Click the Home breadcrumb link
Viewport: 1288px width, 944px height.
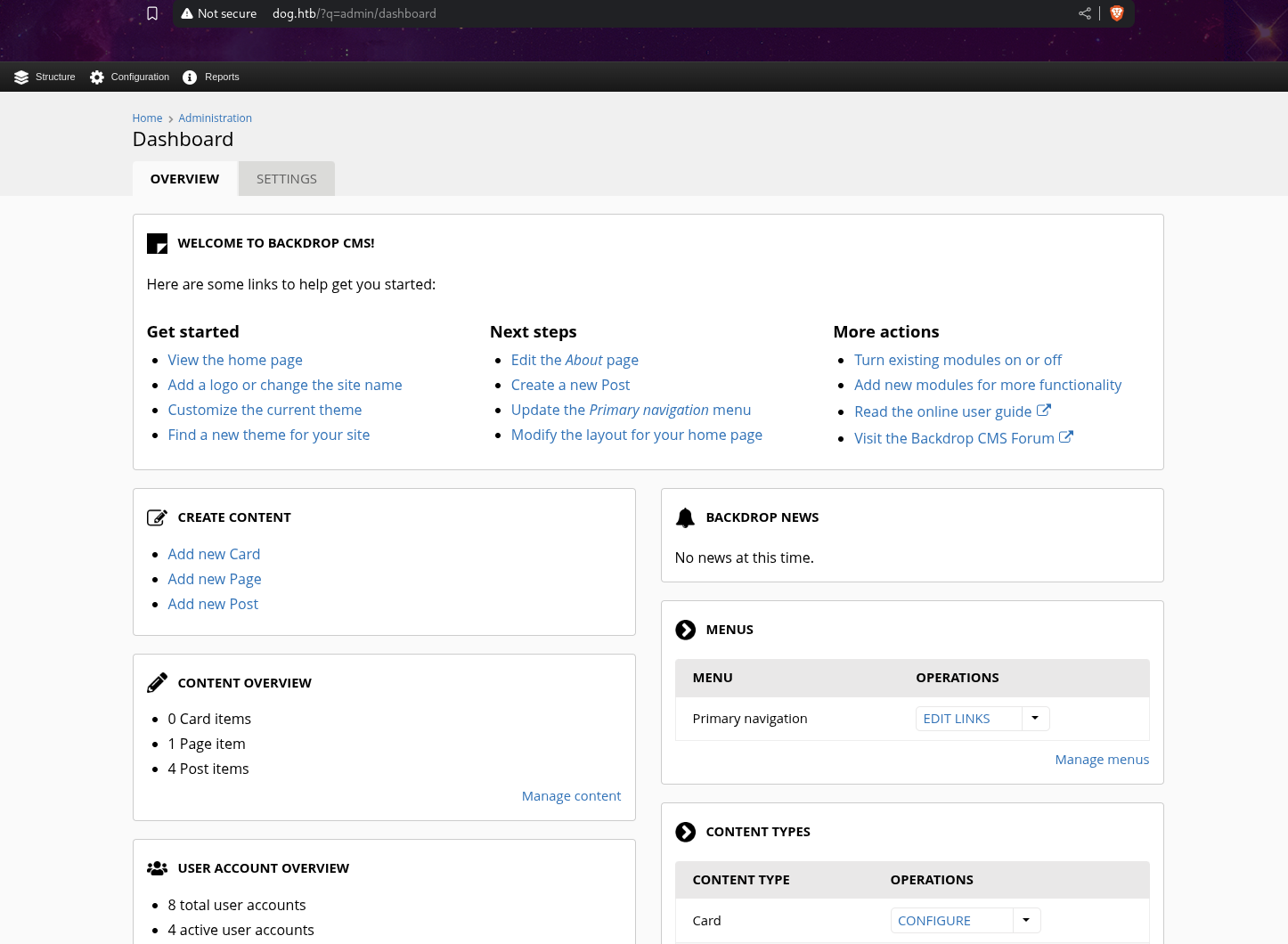pos(147,118)
